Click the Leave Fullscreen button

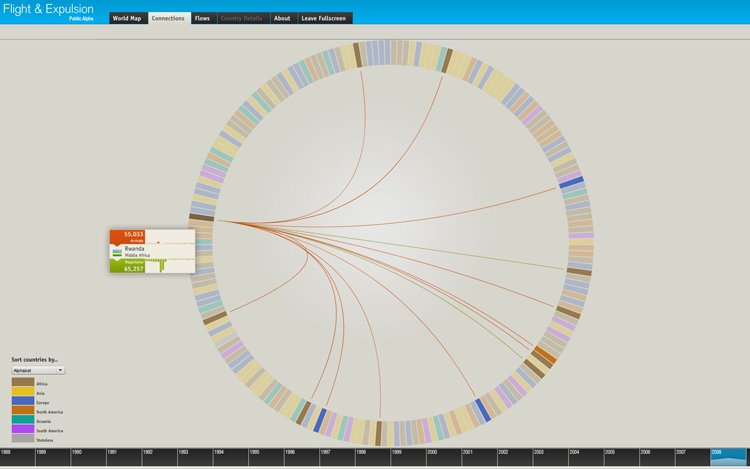click(324, 18)
